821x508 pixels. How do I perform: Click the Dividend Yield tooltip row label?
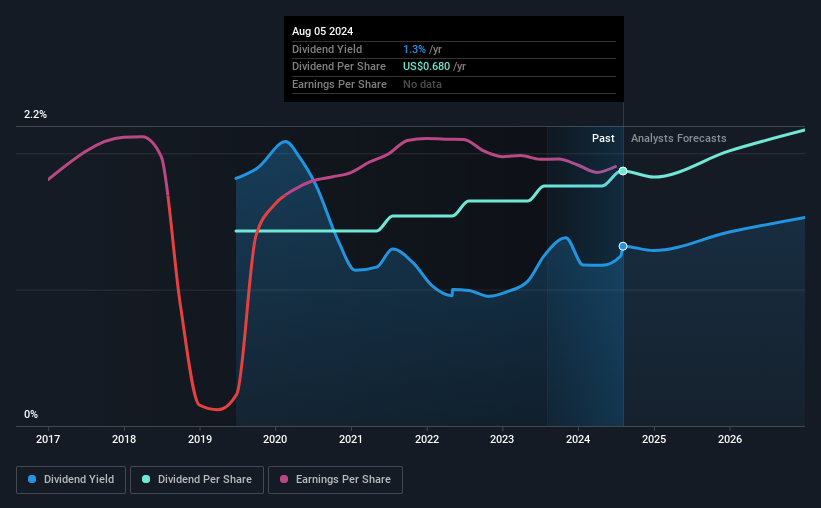[x=327, y=49]
